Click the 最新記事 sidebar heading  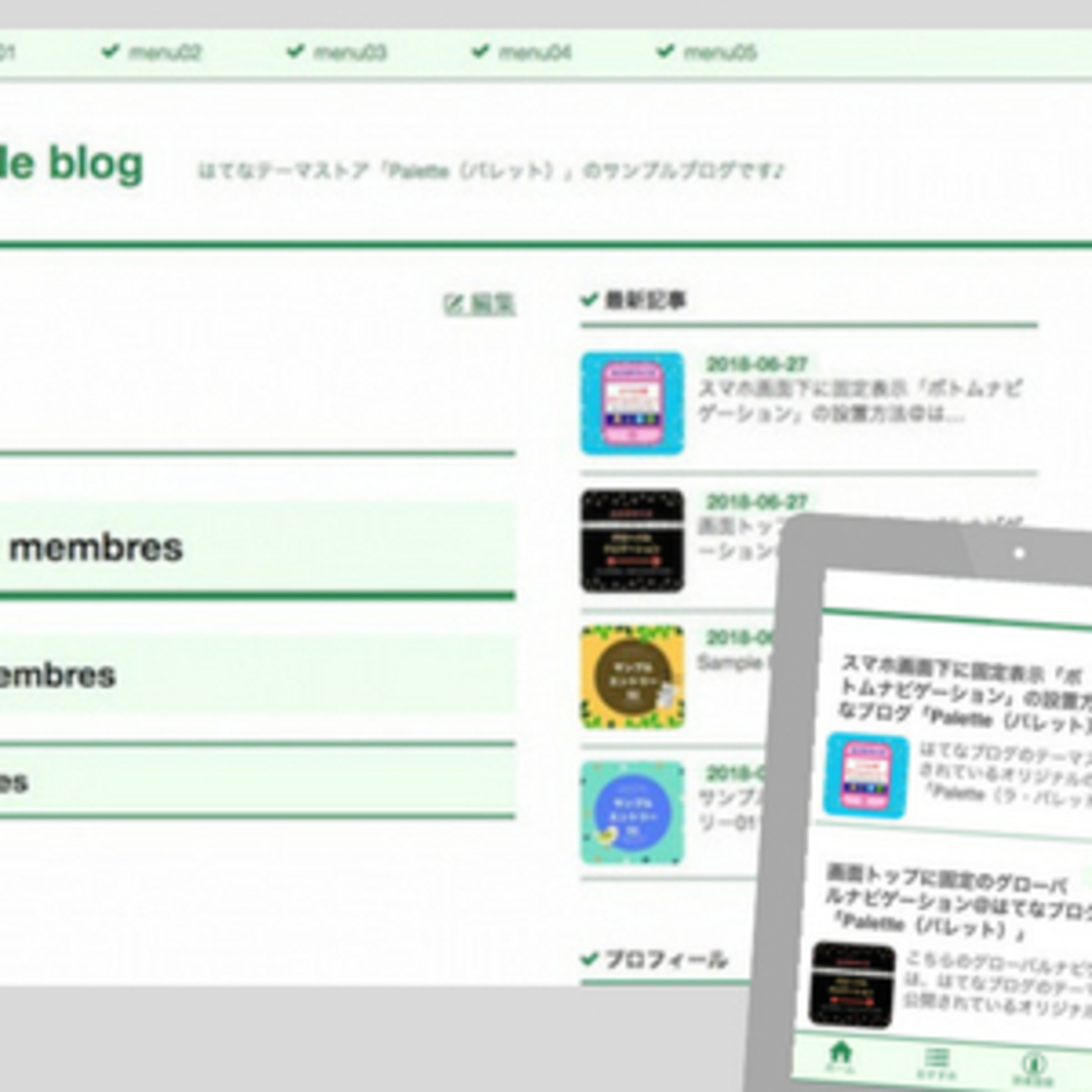(645, 300)
